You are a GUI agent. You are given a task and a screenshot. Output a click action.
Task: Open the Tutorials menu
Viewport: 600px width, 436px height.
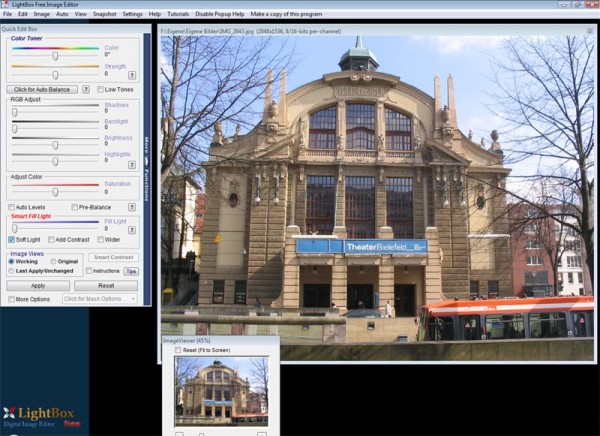[178, 14]
